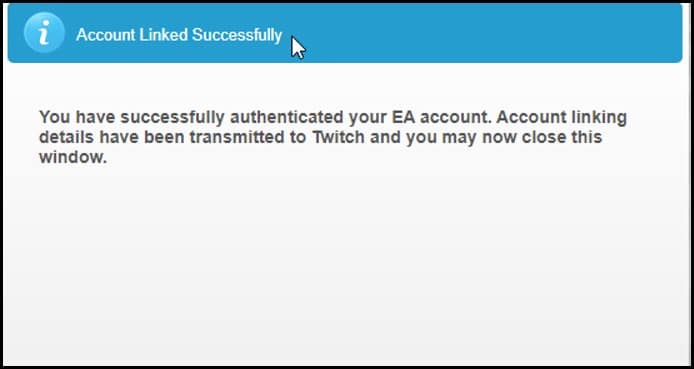
Task: Click the word "Successfully" in the banner
Action: point(237,35)
